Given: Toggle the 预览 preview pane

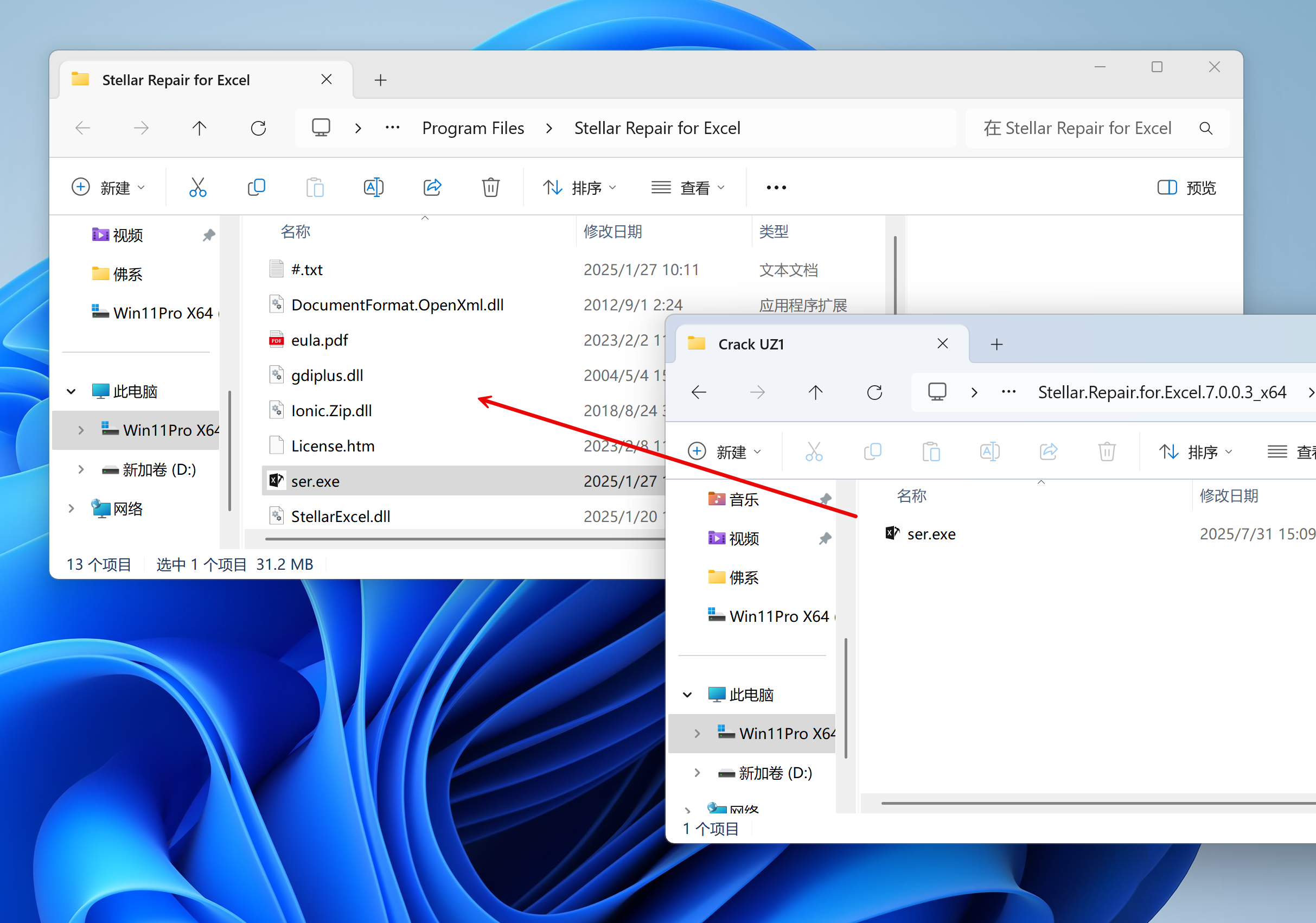Looking at the screenshot, I should pyautogui.click(x=1186, y=187).
